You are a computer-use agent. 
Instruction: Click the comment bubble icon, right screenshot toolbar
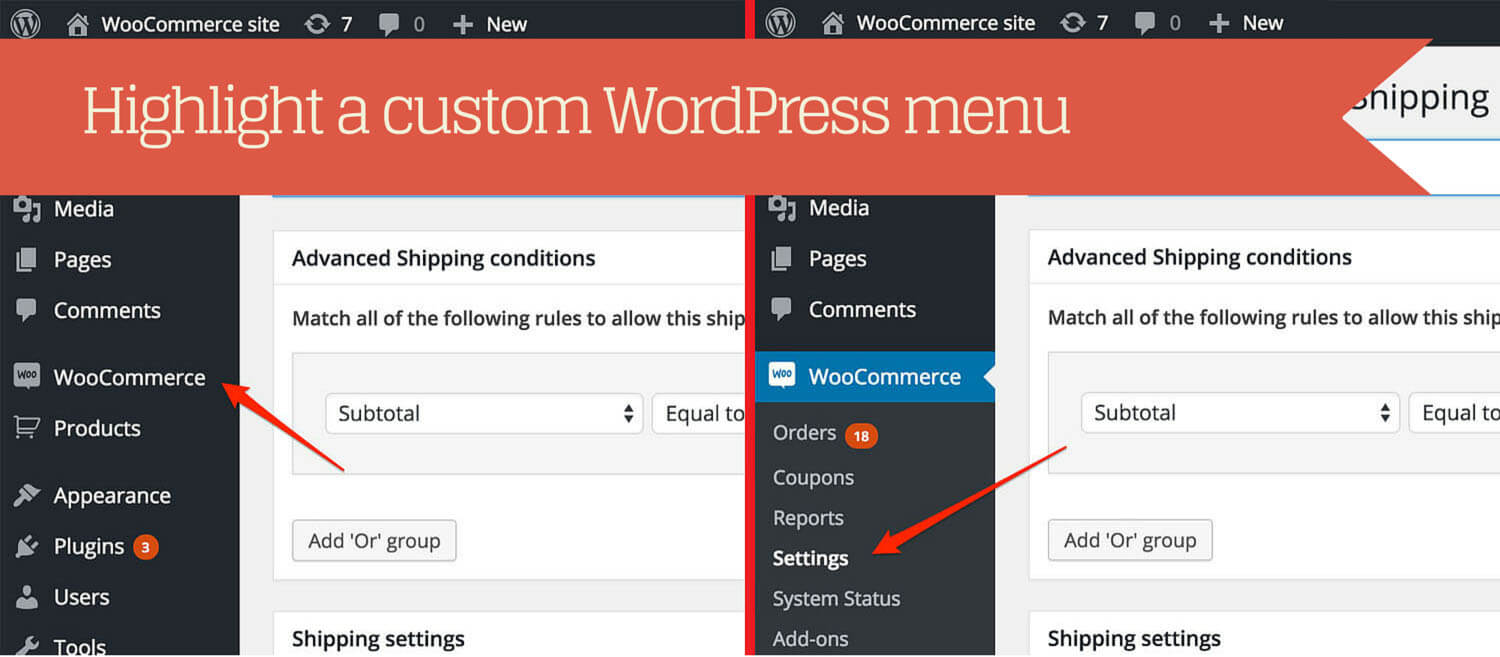coord(1145,24)
